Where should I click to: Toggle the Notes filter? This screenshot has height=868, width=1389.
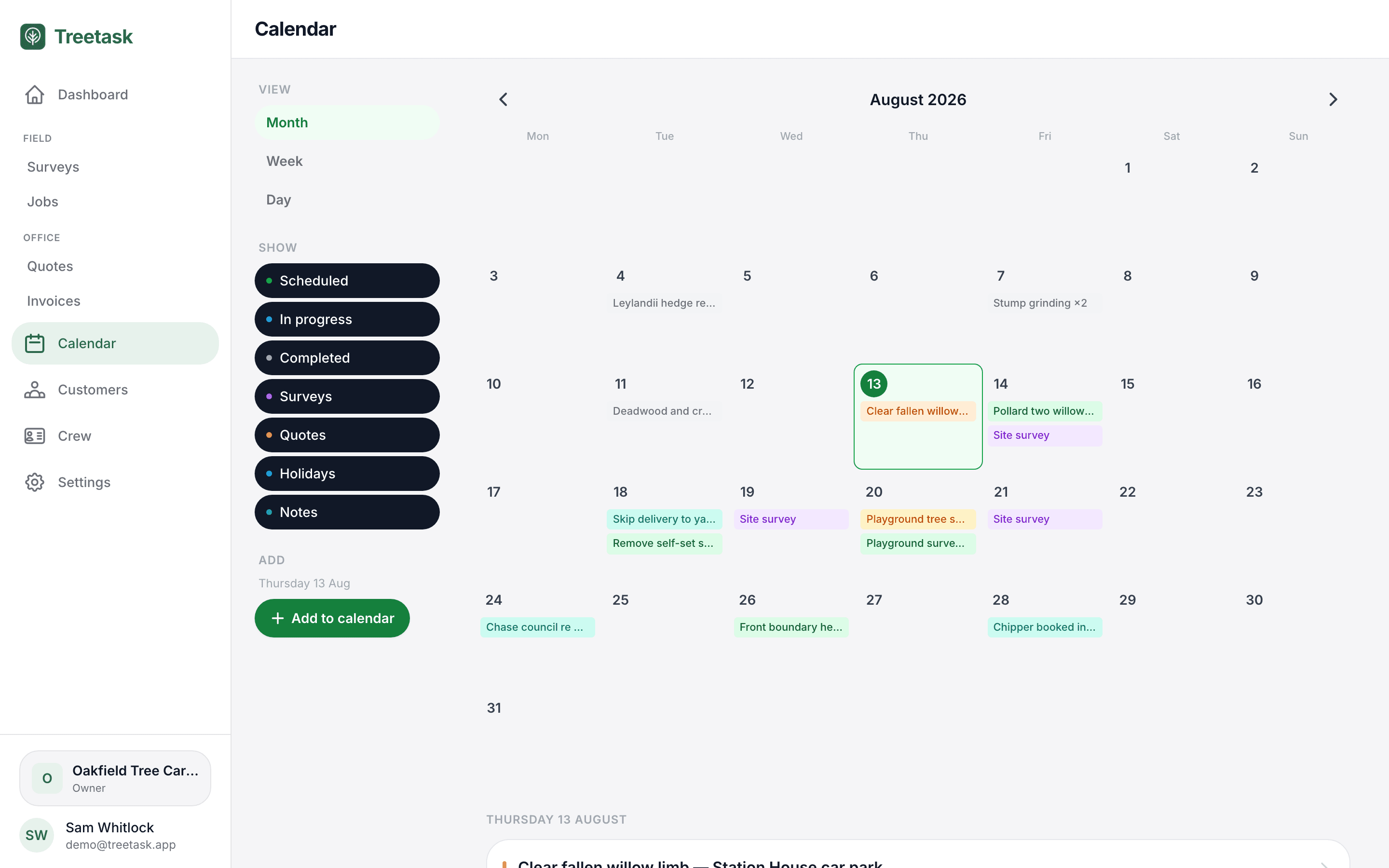(x=347, y=512)
